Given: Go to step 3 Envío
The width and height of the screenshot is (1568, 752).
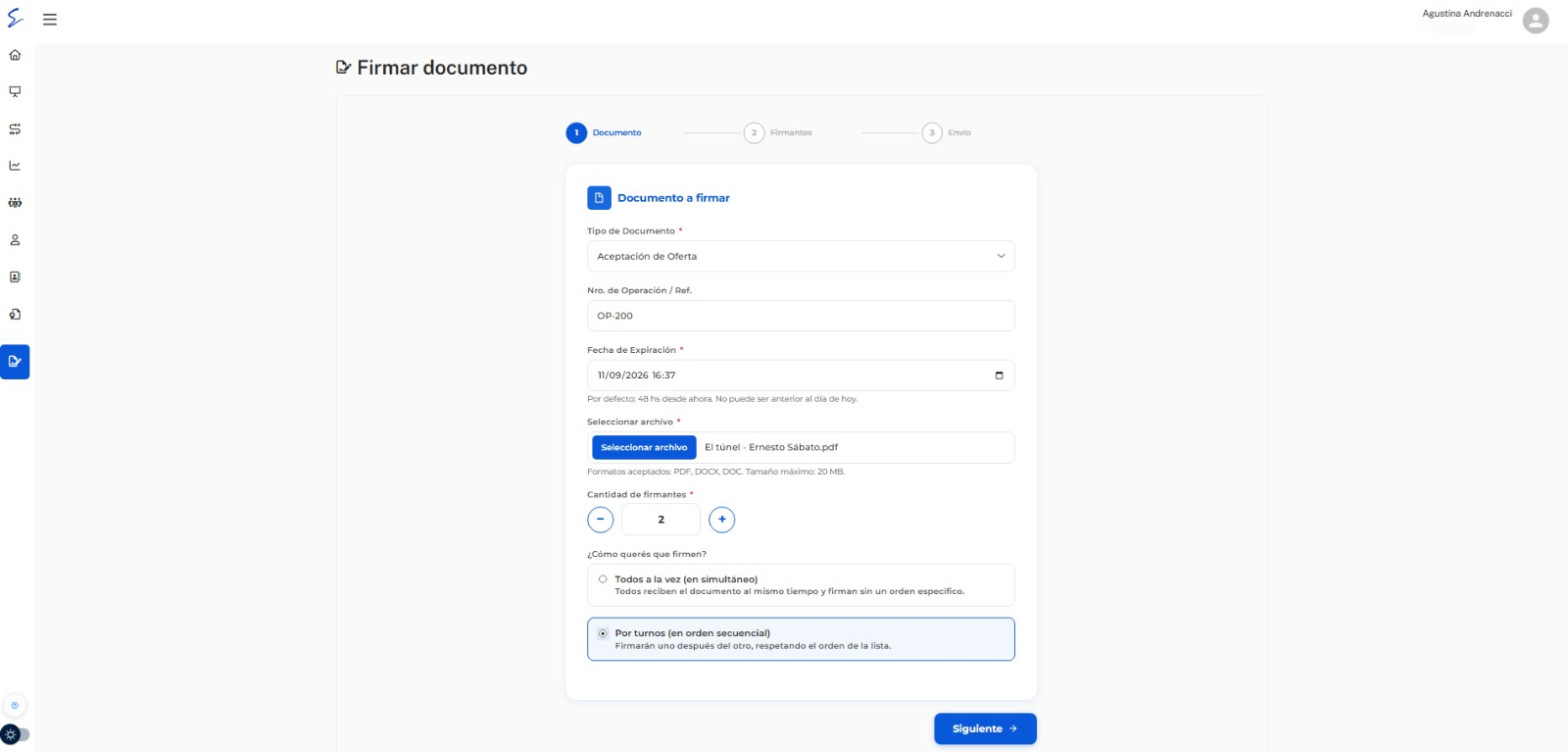Looking at the screenshot, I should click(x=947, y=132).
